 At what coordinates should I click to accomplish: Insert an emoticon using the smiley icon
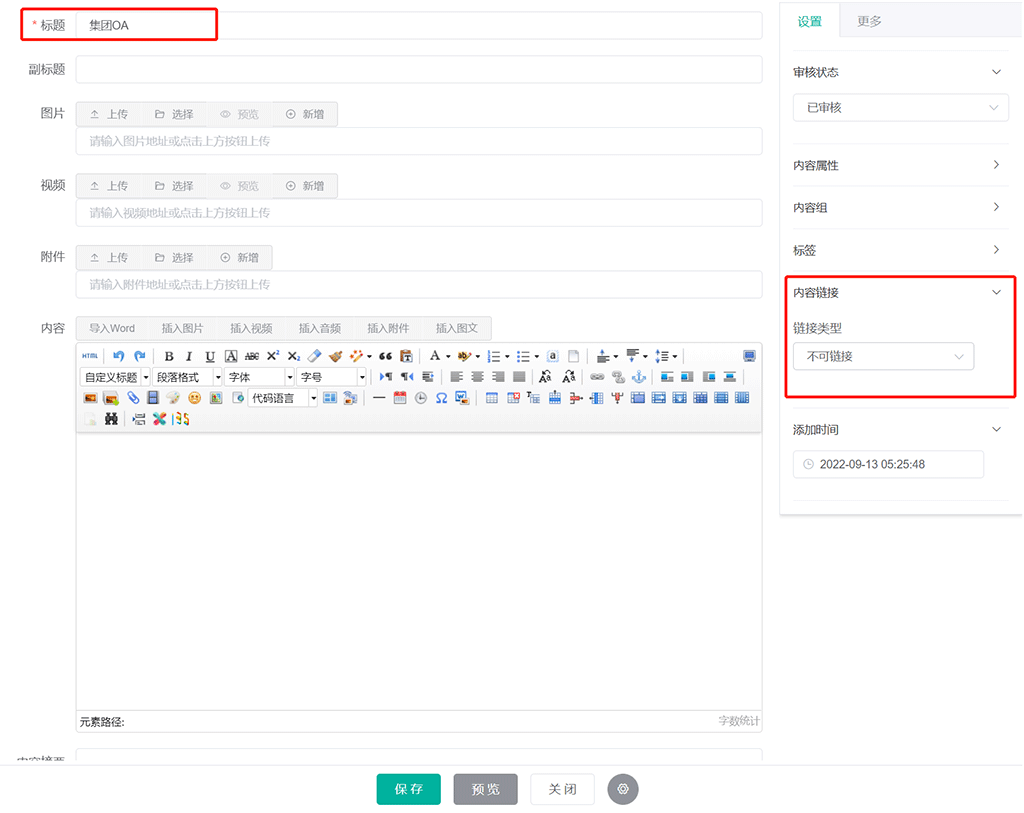tap(194, 398)
